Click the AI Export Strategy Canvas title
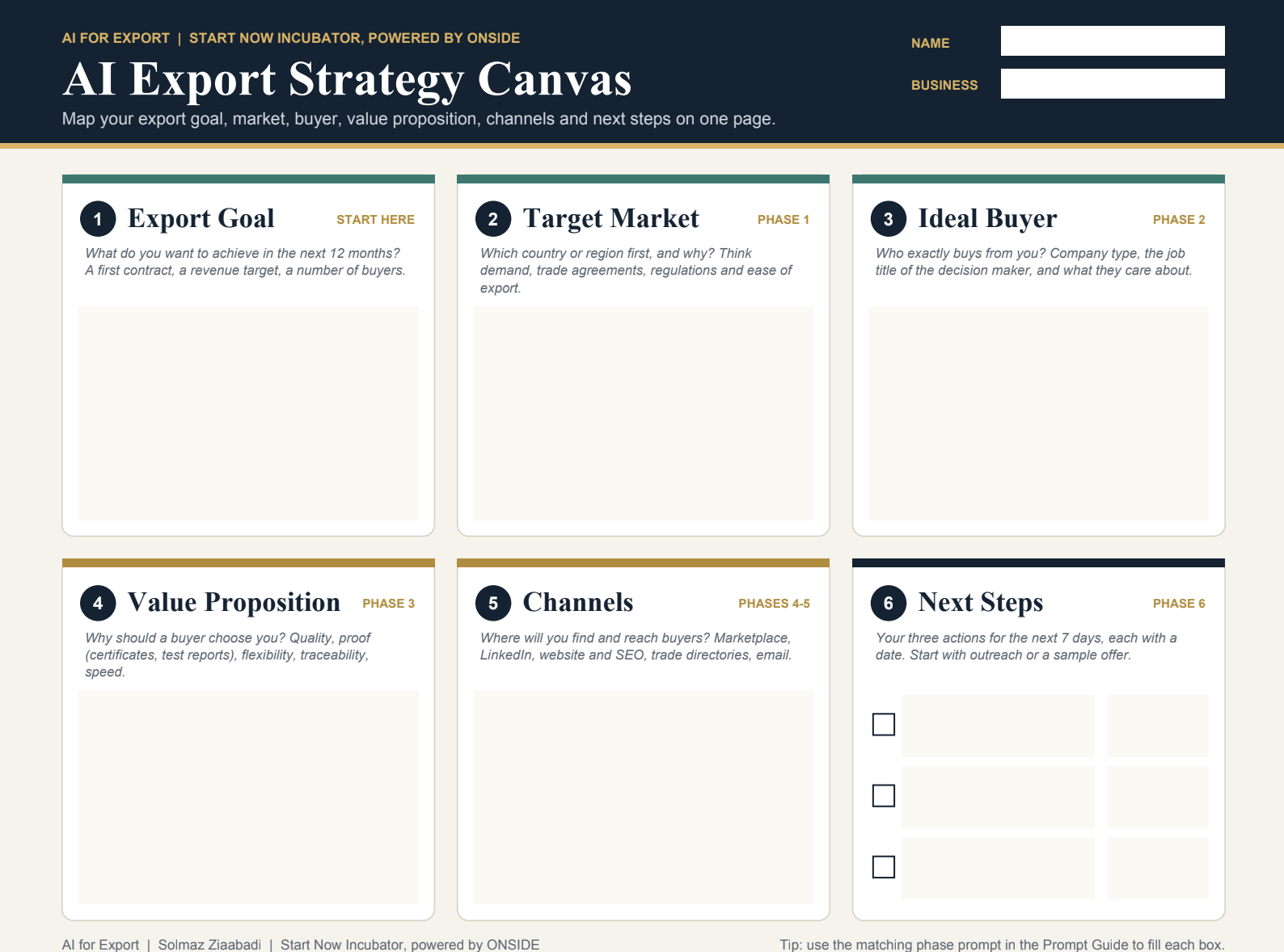1284x952 pixels. [x=347, y=79]
